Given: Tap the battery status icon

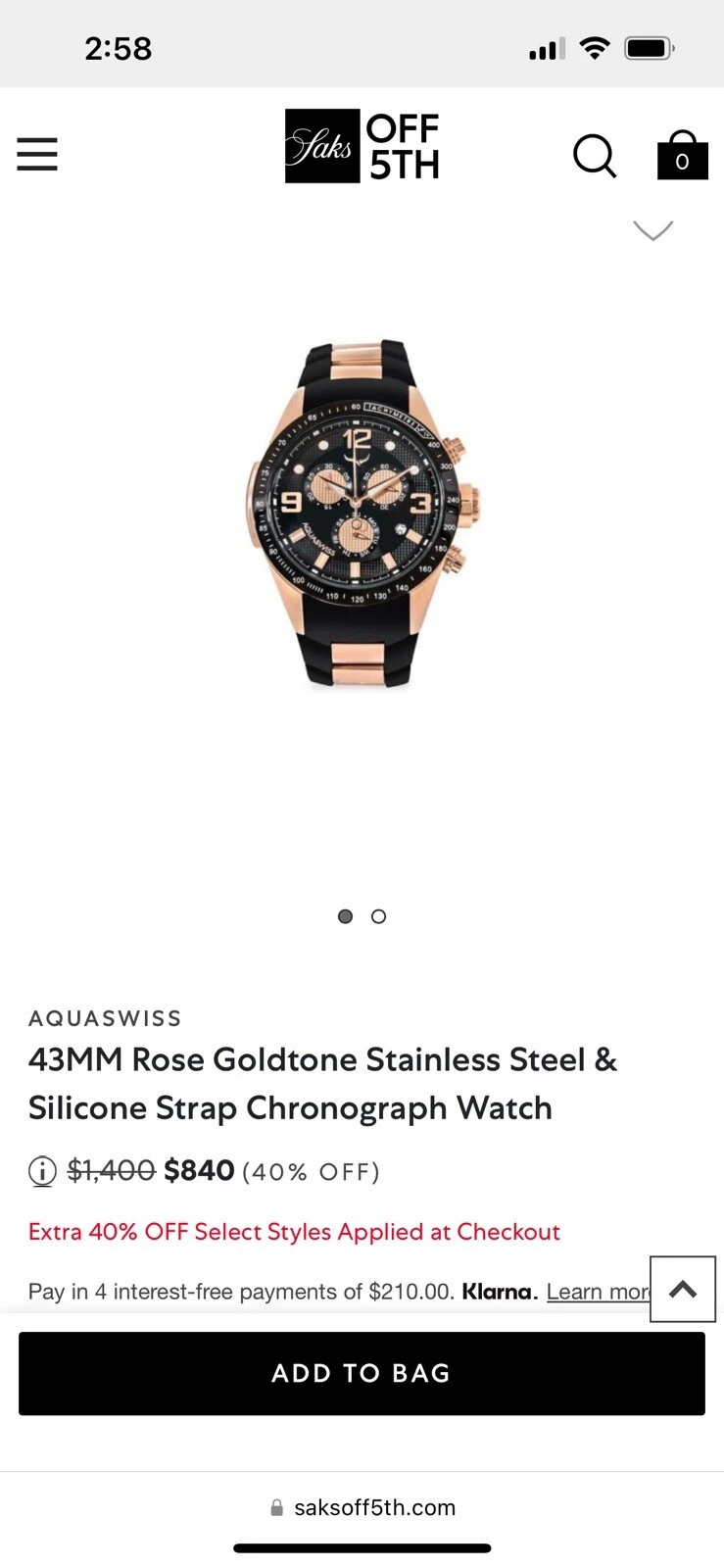Looking at the screenshot, I should coord(650,48).
